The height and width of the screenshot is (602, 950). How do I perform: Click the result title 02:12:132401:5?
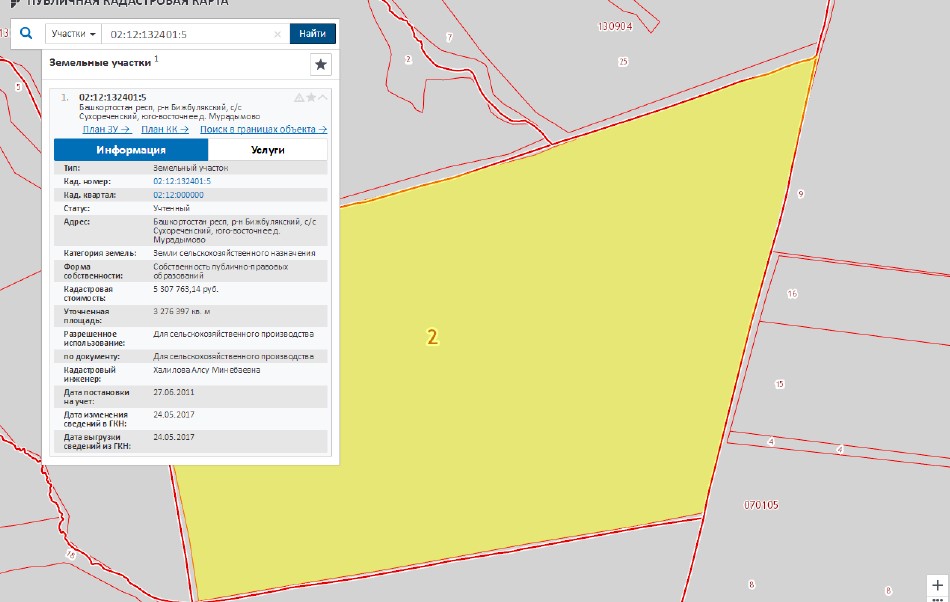coord(112,97)
